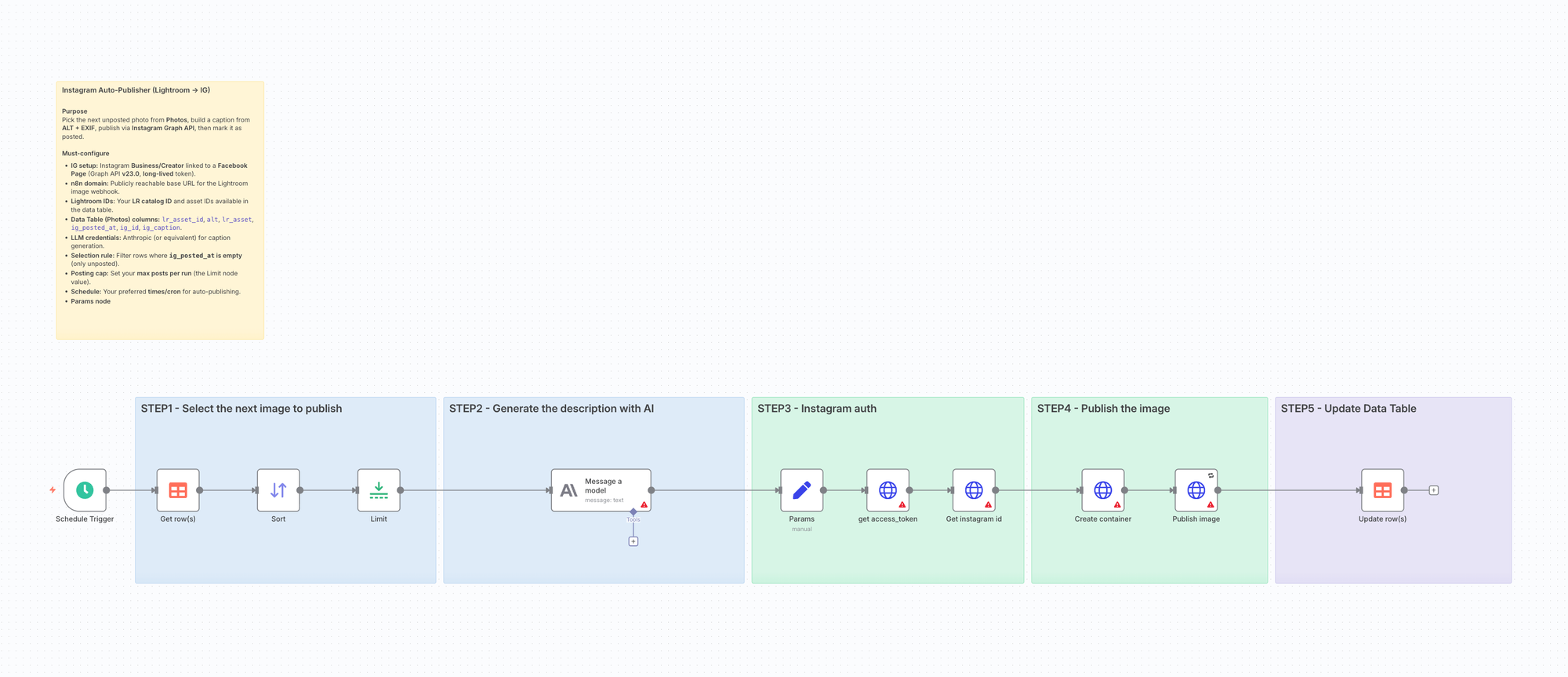1568x677 pixels.
Task: Select the Get instagram id globe node
Action: tap(974, 490)
